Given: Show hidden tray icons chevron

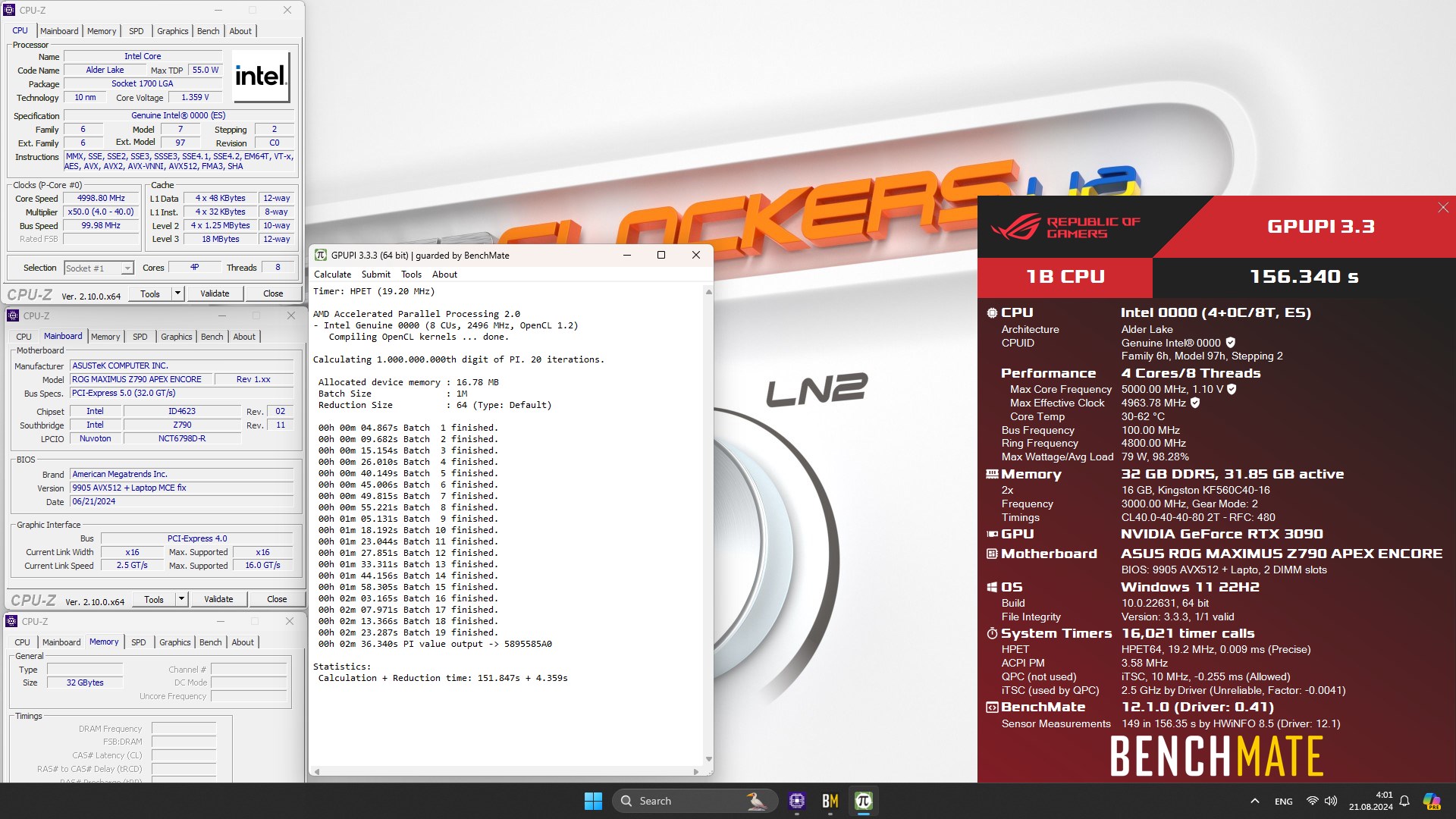Looking at the screenshot, I should coord(1255,801).
